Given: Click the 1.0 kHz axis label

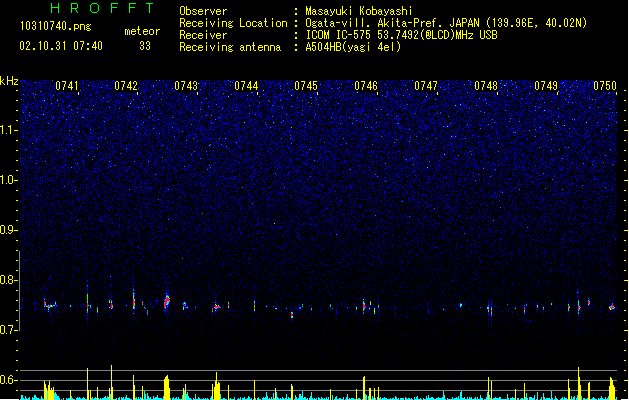Looking at the screenshot, I should coord(8,180).
